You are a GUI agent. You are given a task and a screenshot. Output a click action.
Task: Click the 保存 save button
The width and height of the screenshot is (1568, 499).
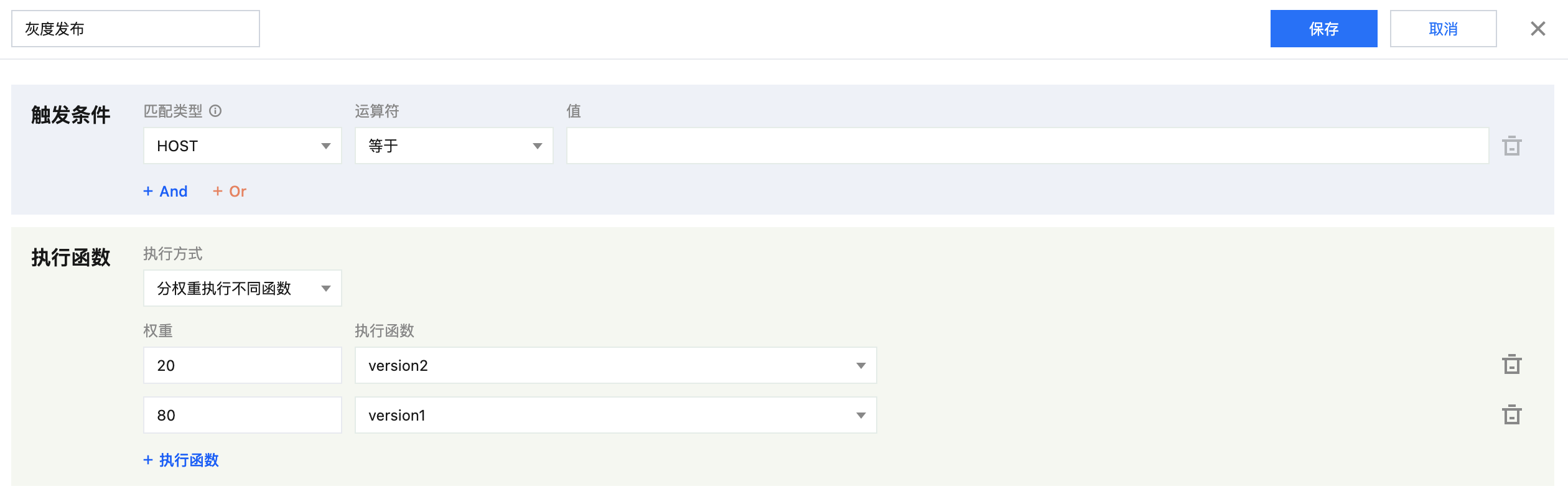click(x=1323, y=29)
